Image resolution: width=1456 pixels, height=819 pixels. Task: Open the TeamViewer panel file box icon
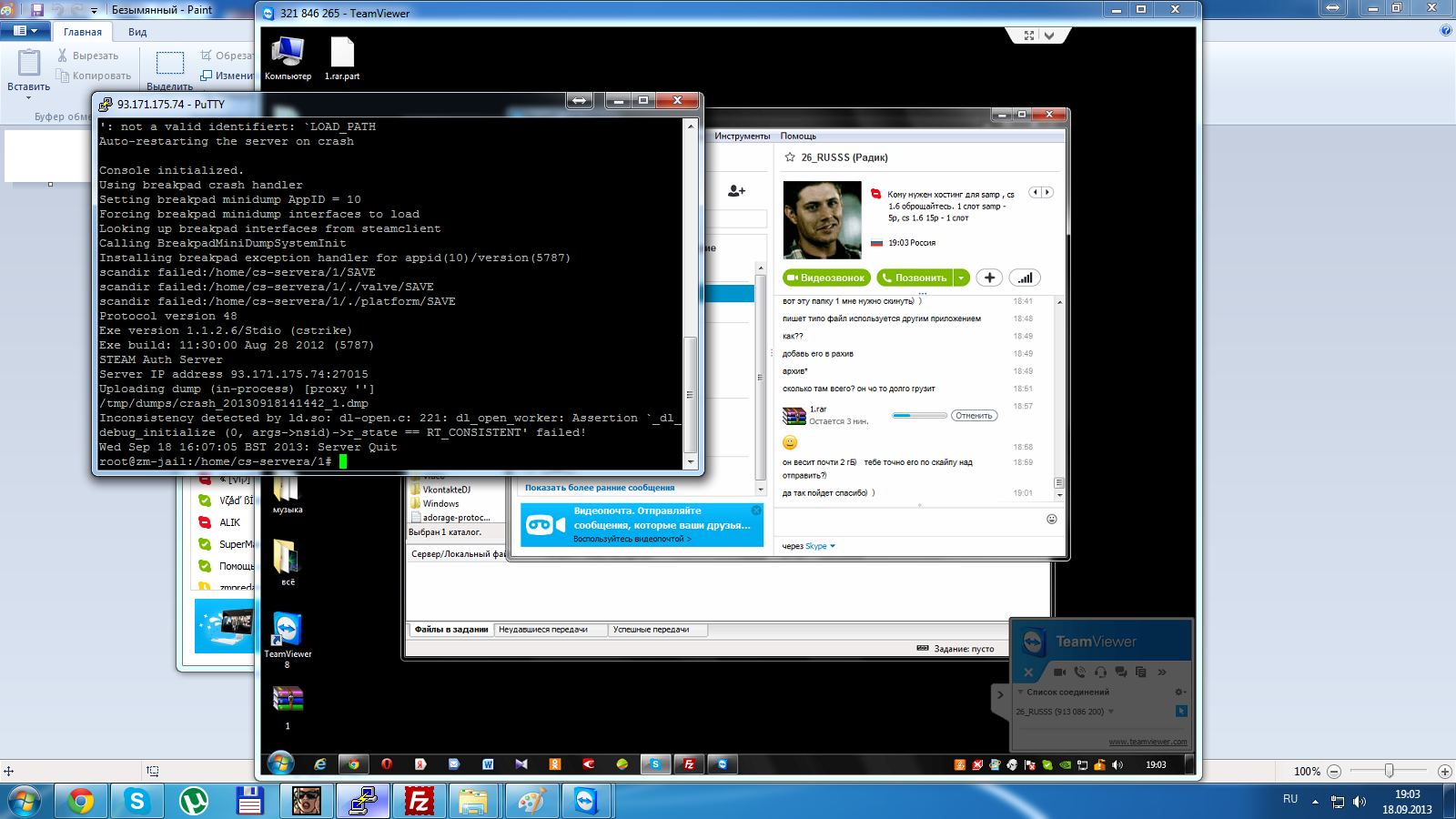[x=1140, y=672]
